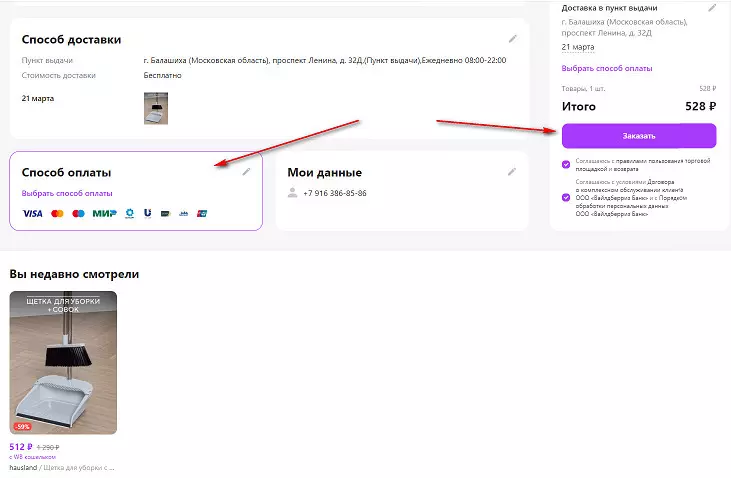Click the 'Итого' total '528 ₽' amount

pyautogui.click(x=701, y=106)
